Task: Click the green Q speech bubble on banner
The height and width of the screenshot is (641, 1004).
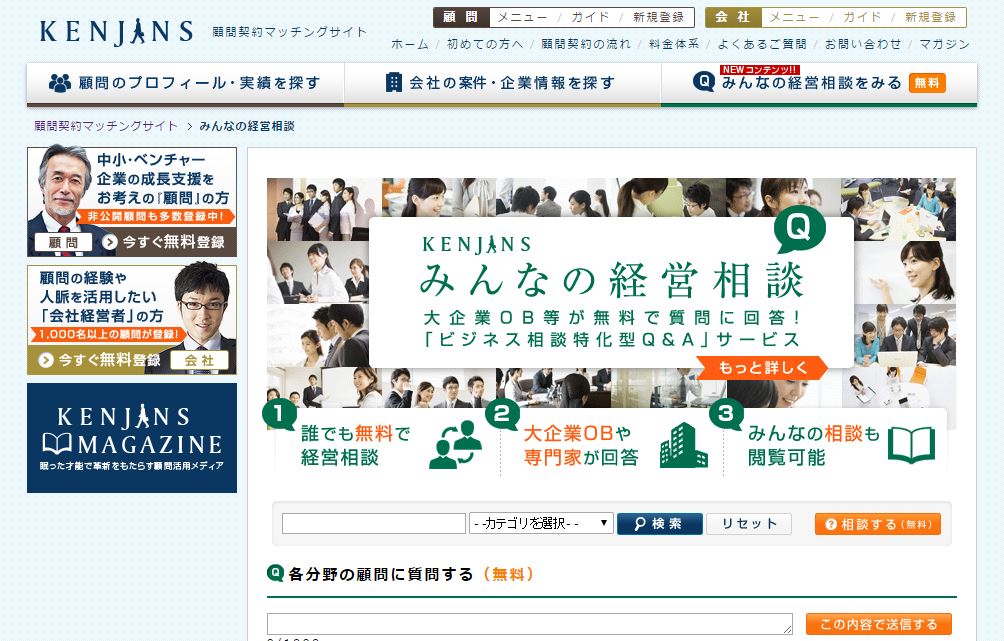Action: (800, 228)
